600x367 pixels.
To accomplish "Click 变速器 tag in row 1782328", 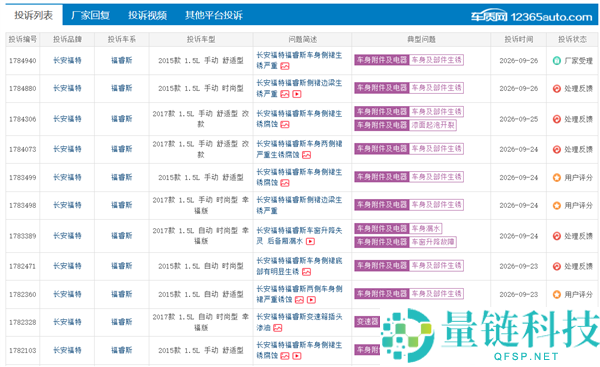I will pos(367,321).
